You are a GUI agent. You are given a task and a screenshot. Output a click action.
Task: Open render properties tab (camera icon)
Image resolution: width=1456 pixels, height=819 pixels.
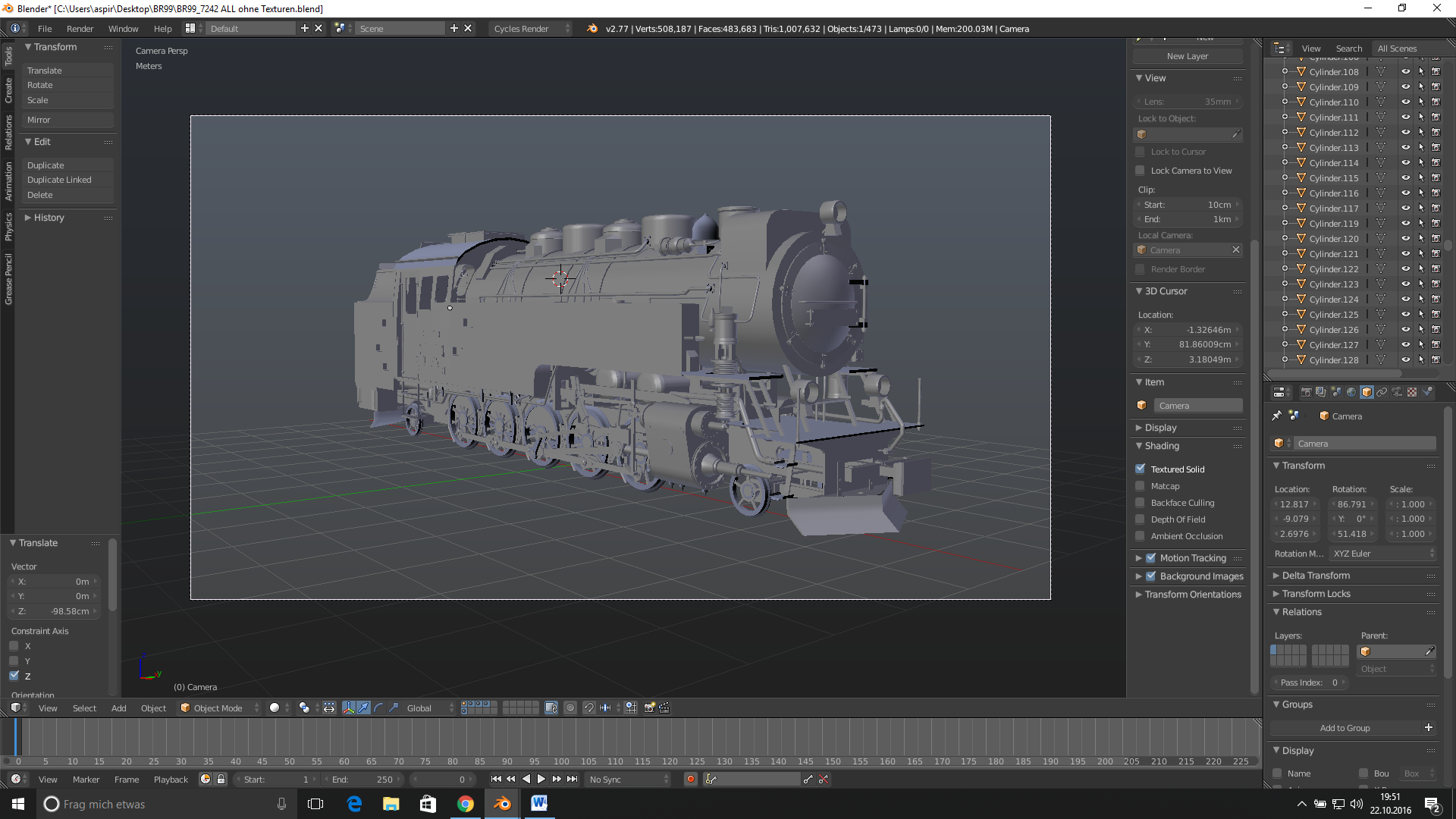(x=1306, y=392)
